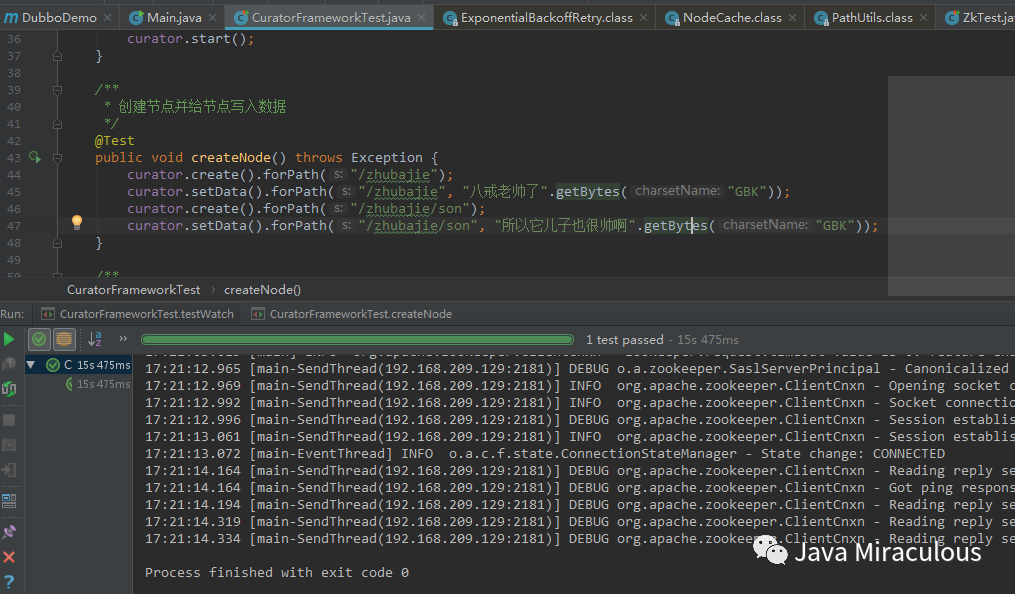The image size is (1015, 594).
Task: Click the Restore Layout icon
Action: [8, 501]
